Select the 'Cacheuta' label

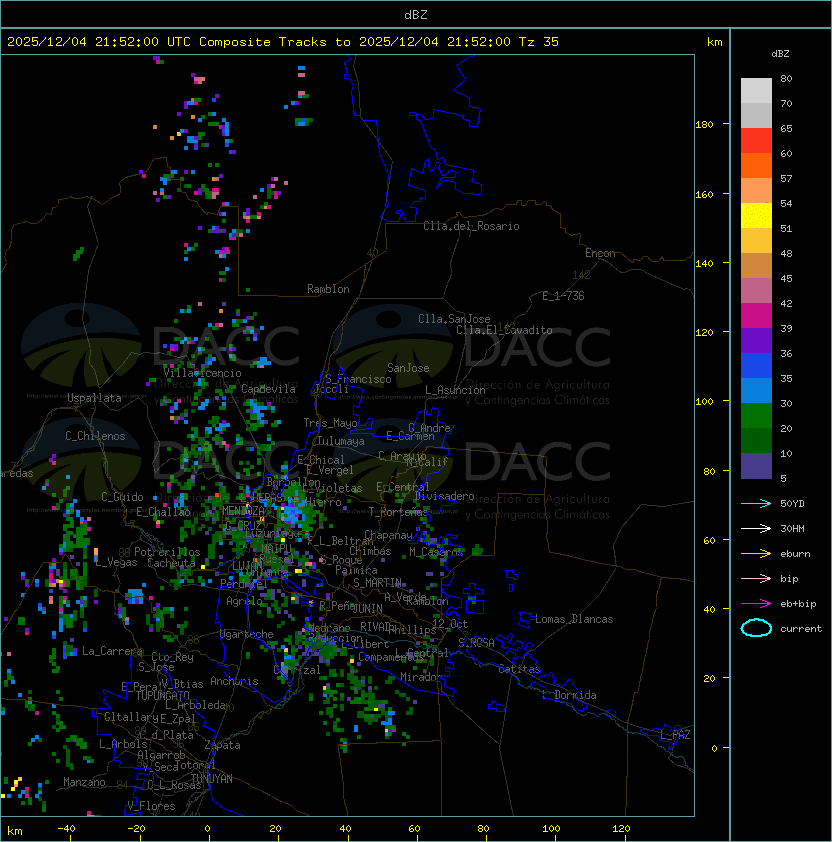point(171,563)
